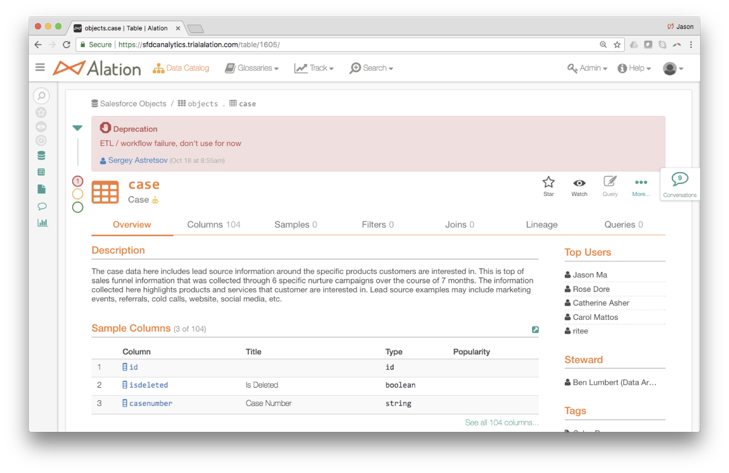Open the sidebar conversations bubble icon
This screenshot has width=729, height=473.
(42, 206)
